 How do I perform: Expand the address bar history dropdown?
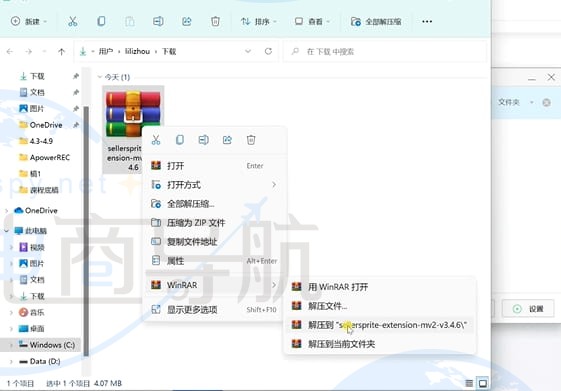248,52
